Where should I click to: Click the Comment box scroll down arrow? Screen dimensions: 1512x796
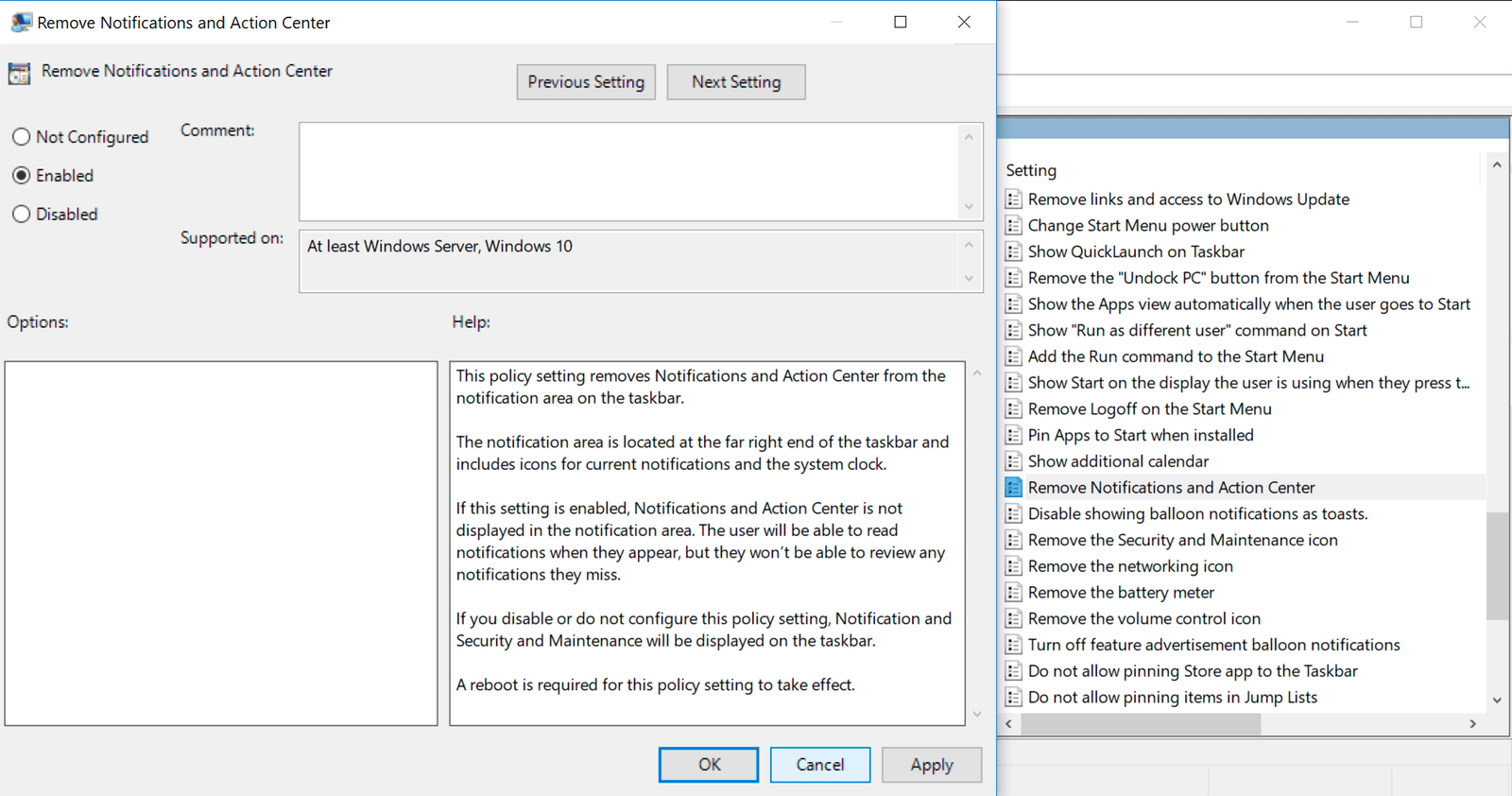[x=969, y=206]
